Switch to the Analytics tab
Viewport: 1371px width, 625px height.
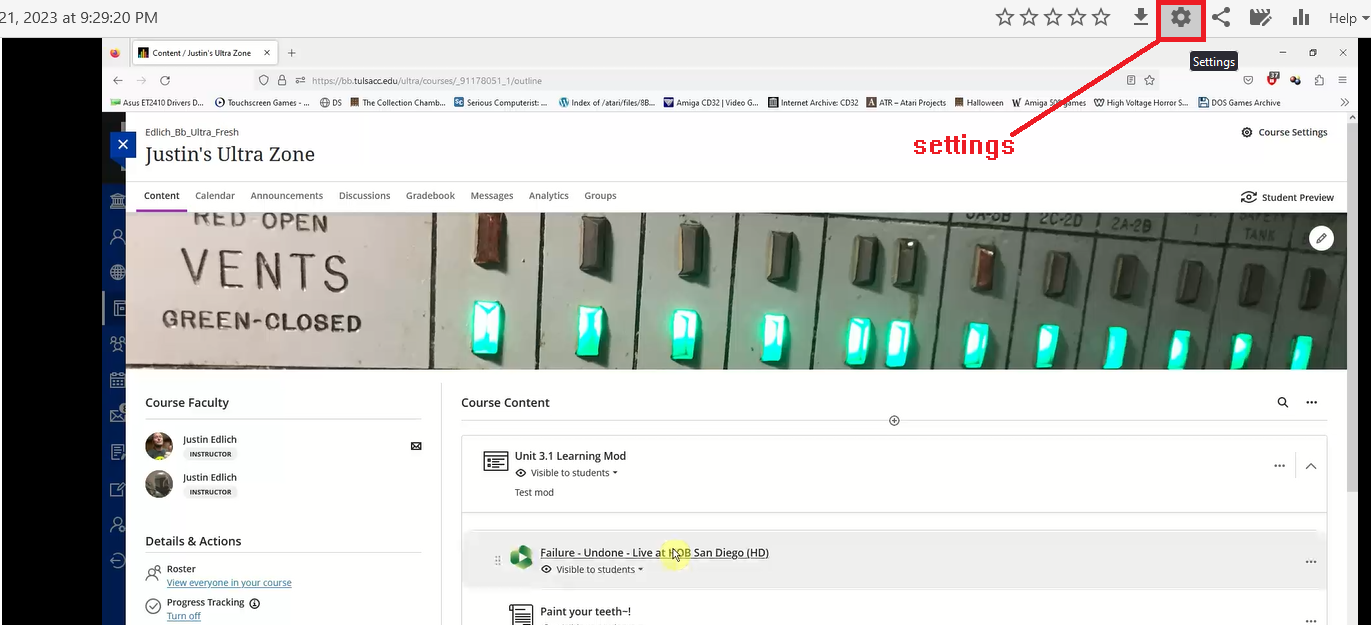coord(549,196)
